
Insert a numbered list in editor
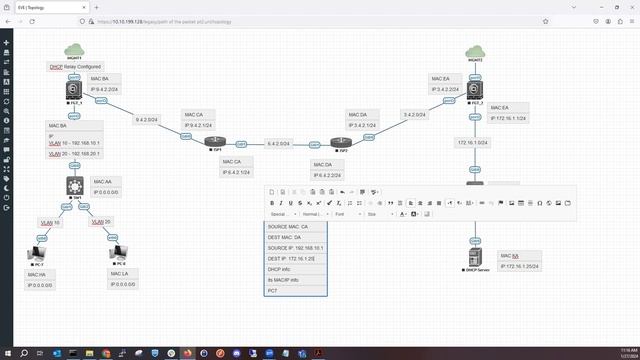(x=350, y=203)
